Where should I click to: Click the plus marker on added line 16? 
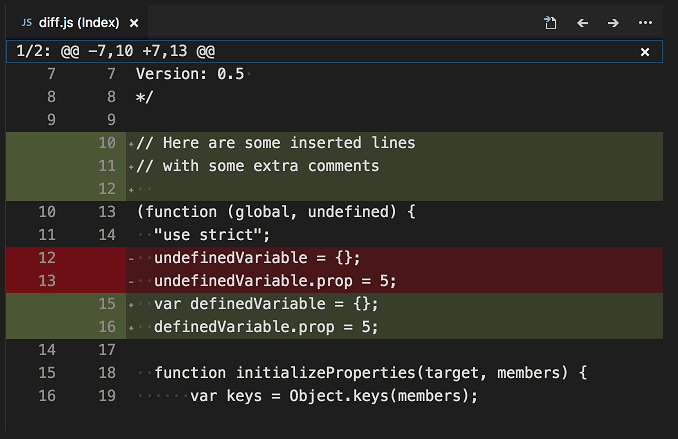131,327
